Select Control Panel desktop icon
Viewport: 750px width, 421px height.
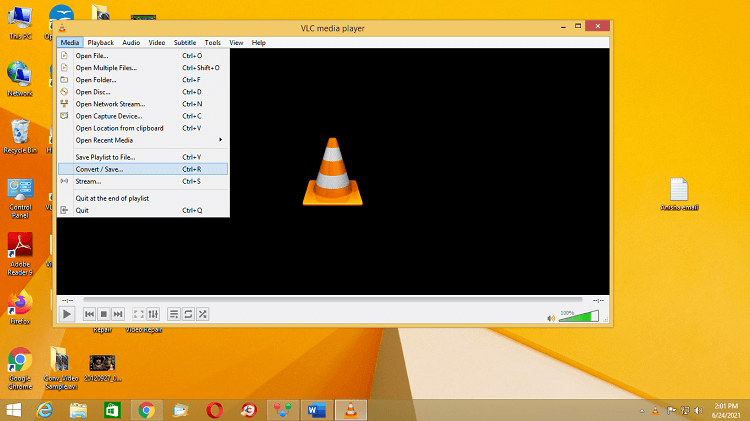(20, 198)
